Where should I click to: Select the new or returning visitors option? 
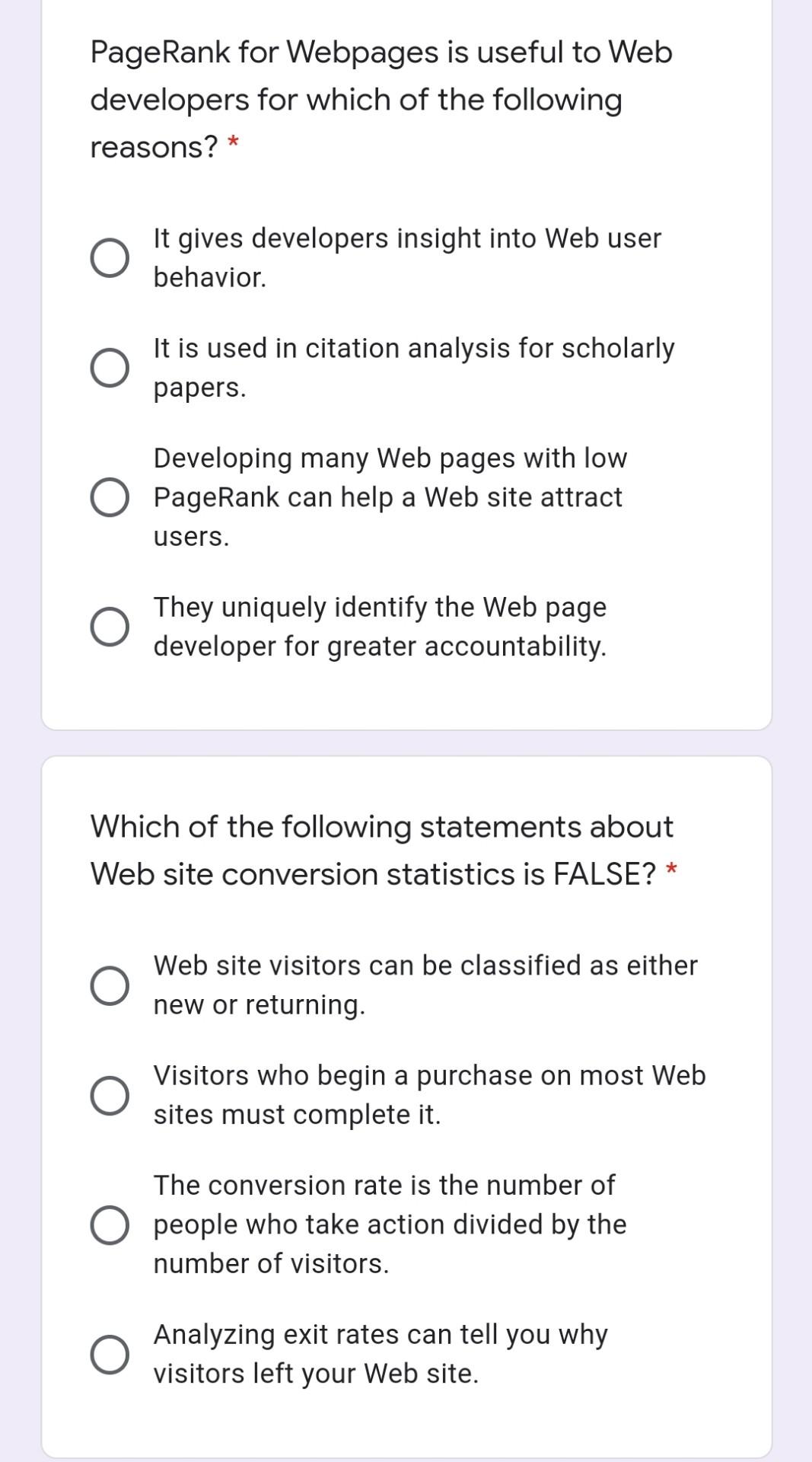click(109, 984)
